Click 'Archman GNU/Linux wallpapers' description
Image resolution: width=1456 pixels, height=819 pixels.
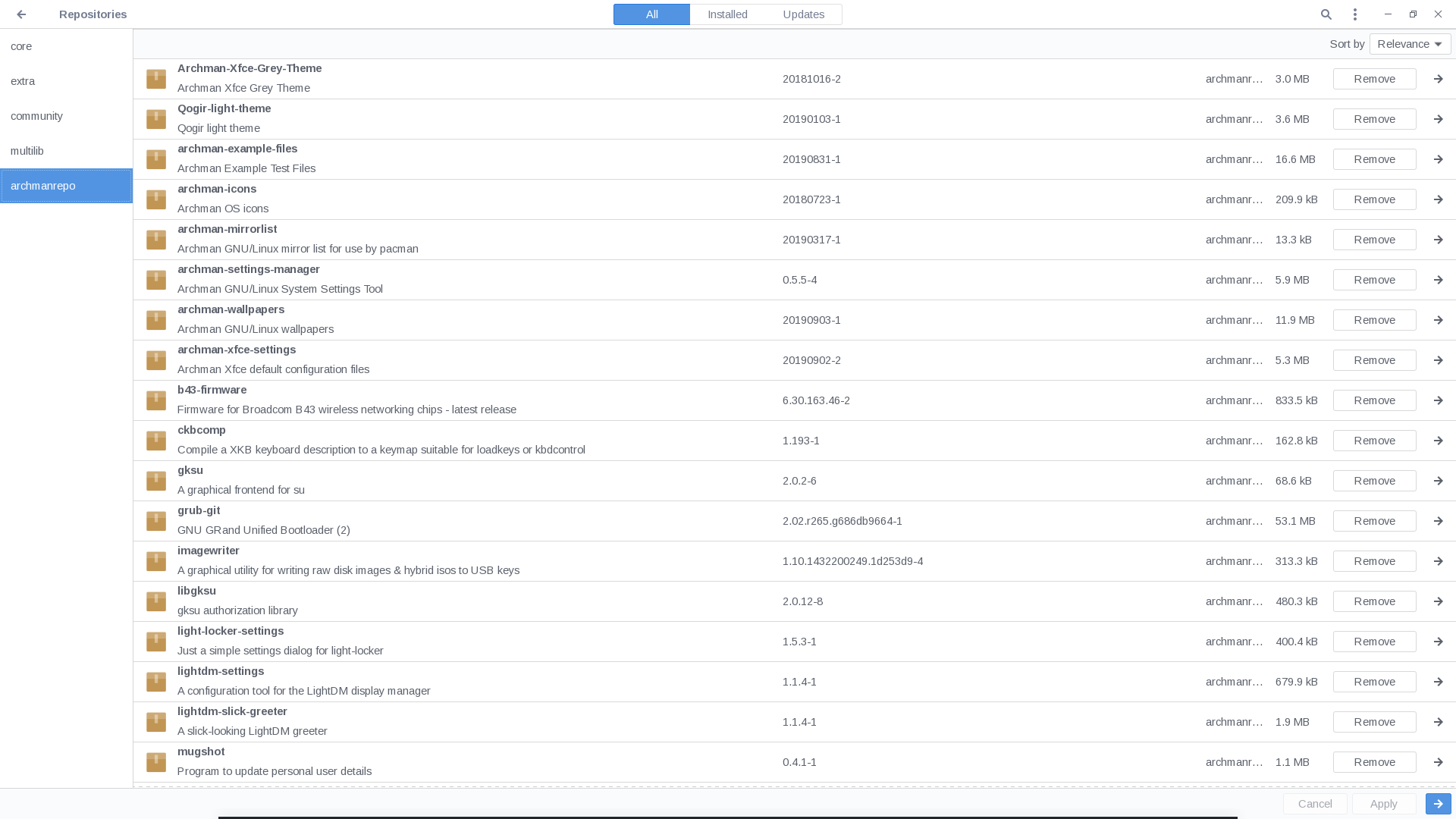click(x=256, y=329)
